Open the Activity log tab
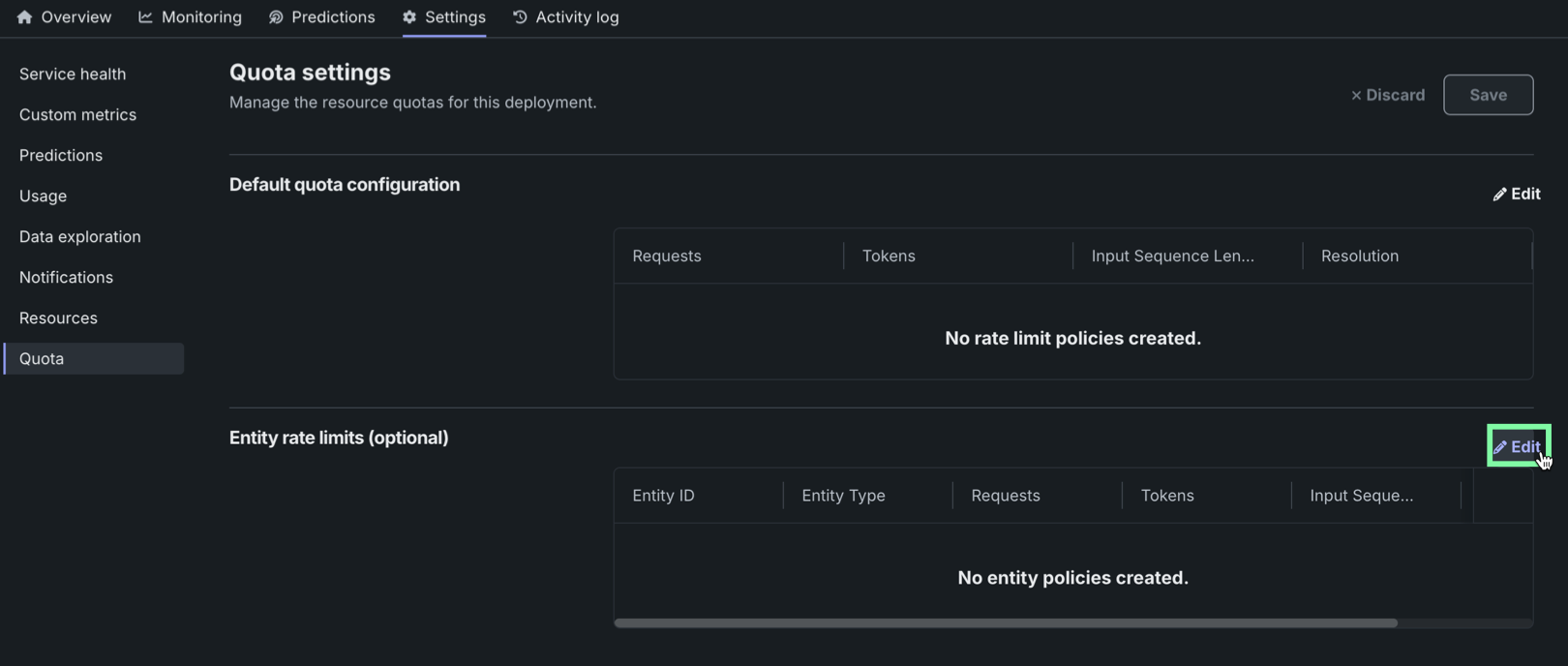The width and height of the screenshot is (1568, 666). coord(576,17)
